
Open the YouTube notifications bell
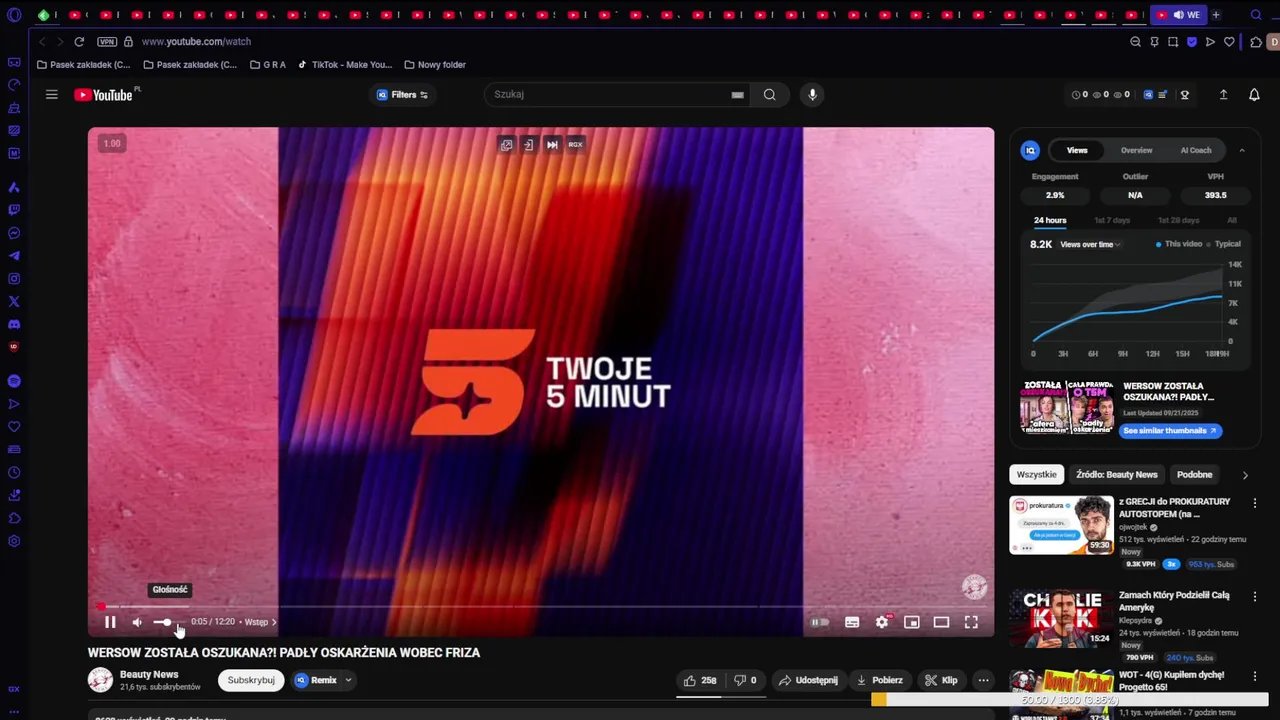coord(1254,95)
